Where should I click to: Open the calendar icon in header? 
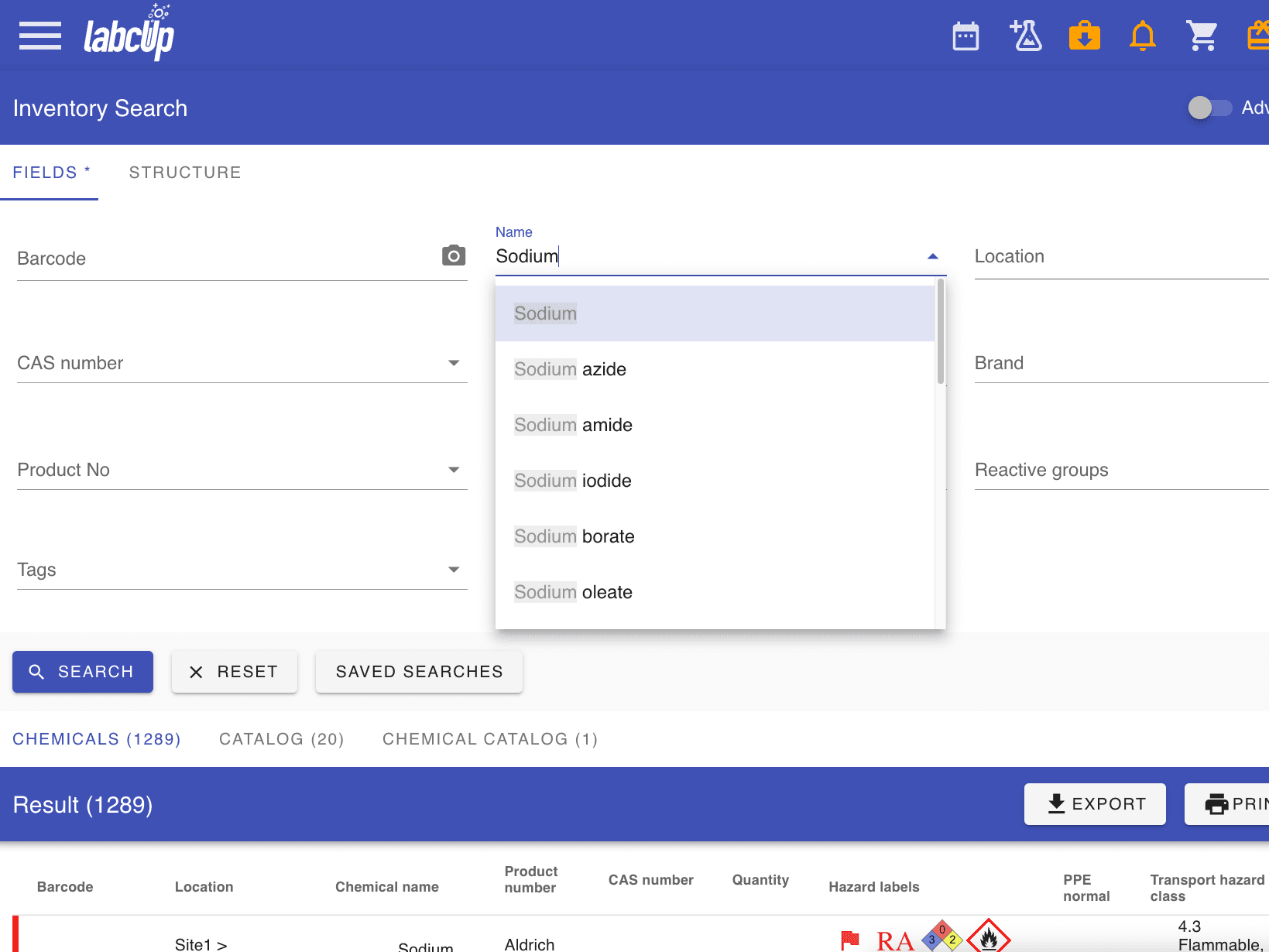965,36
